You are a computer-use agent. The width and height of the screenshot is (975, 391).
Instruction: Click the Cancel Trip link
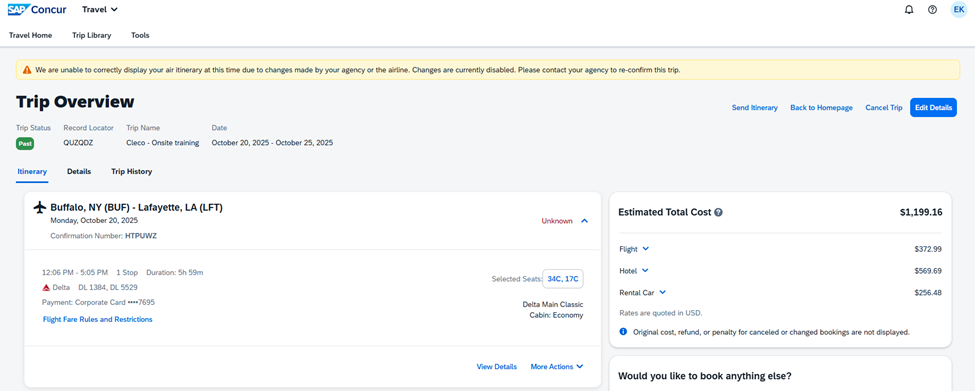[x=884, y=108]
